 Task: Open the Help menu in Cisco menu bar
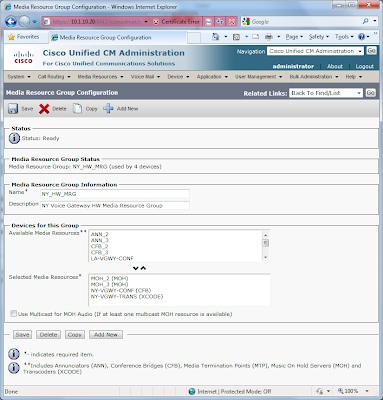[353, 77]
